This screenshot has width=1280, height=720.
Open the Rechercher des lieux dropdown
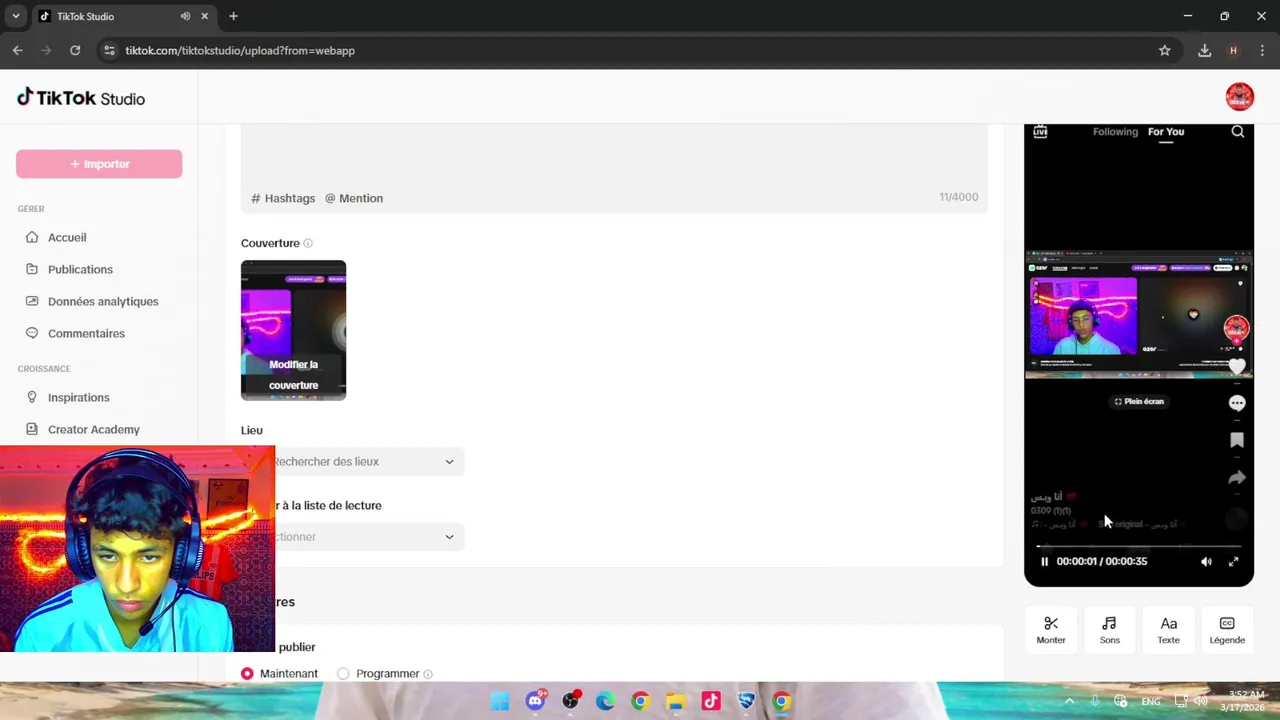353,461
